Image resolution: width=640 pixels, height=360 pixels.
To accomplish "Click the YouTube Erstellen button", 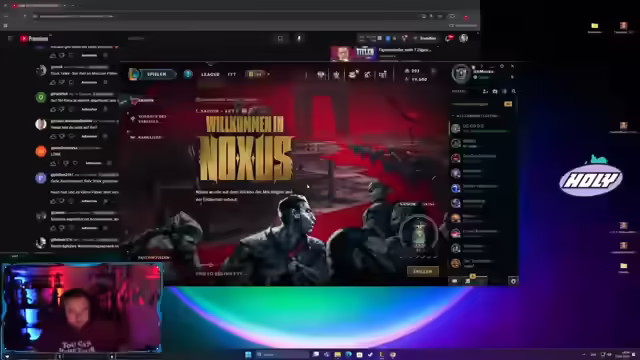I will 425,38.
